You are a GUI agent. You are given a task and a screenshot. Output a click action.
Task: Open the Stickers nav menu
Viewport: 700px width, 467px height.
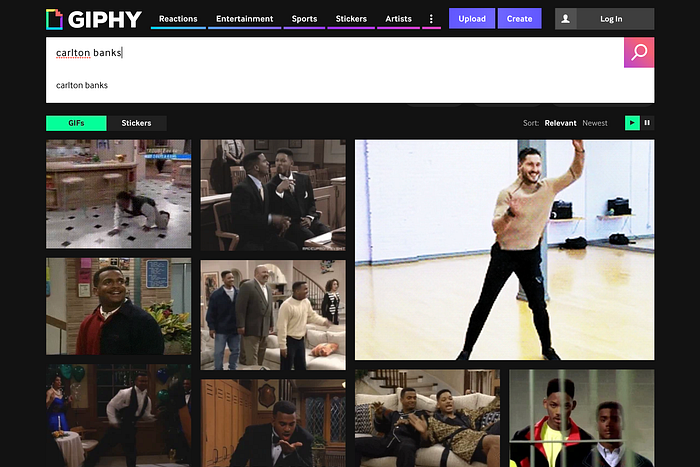point(351,19)
